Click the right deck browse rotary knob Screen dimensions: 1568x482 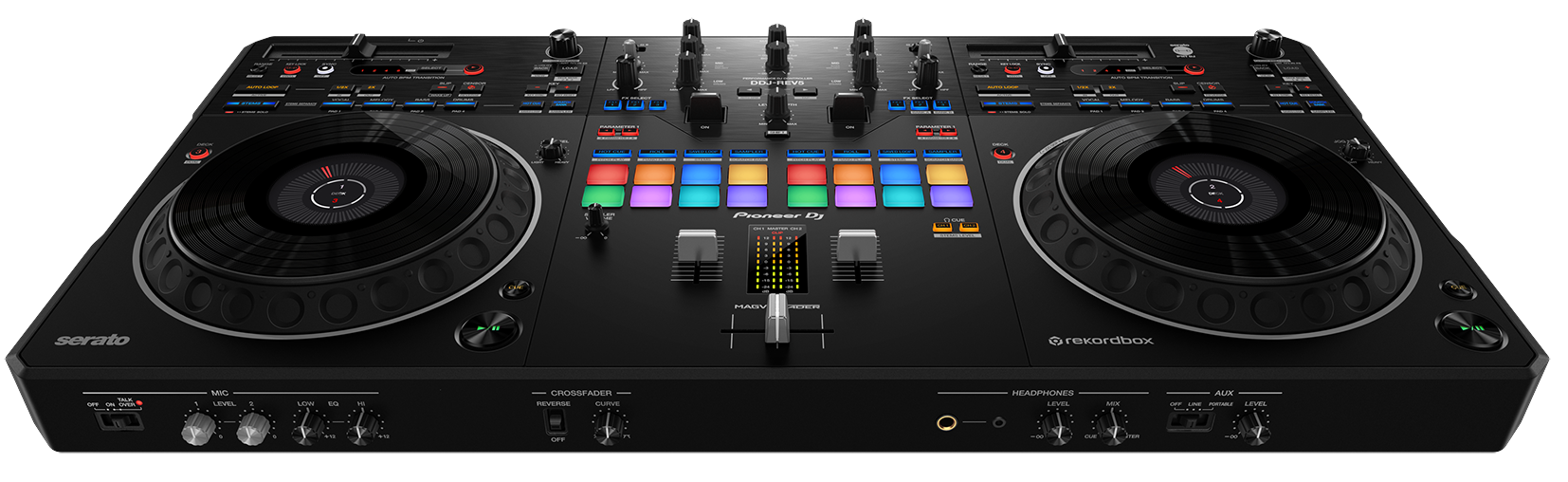[1267, 44]
